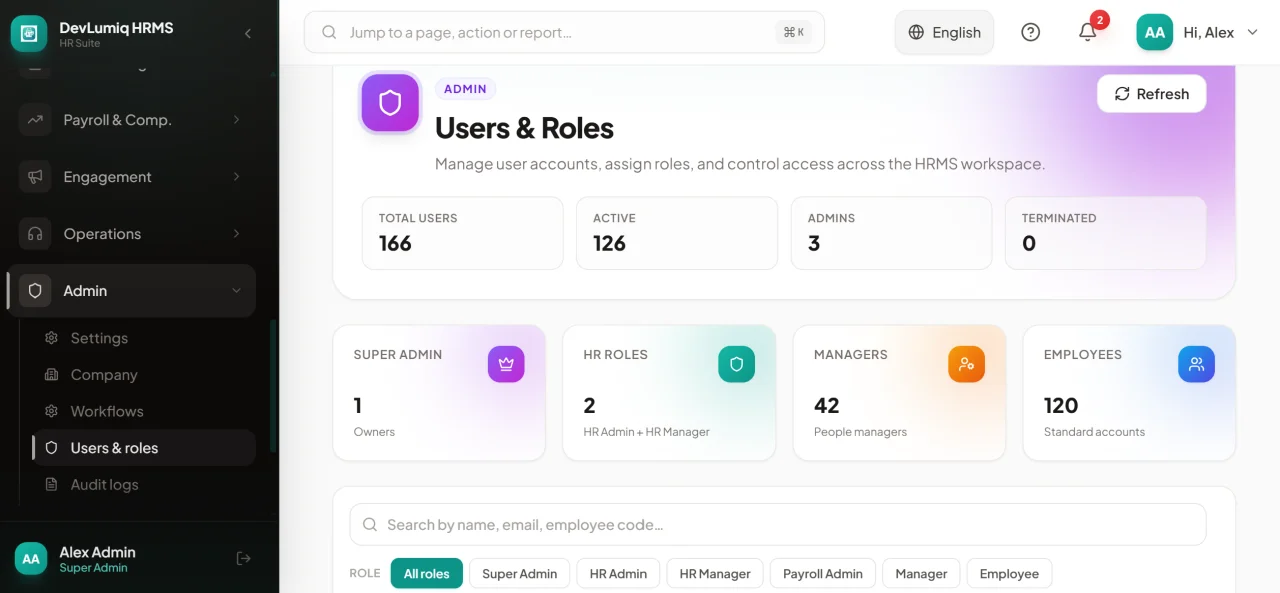Click the purple shield Users & Roles icon
Screen dimensions: 1280x593
390,102
